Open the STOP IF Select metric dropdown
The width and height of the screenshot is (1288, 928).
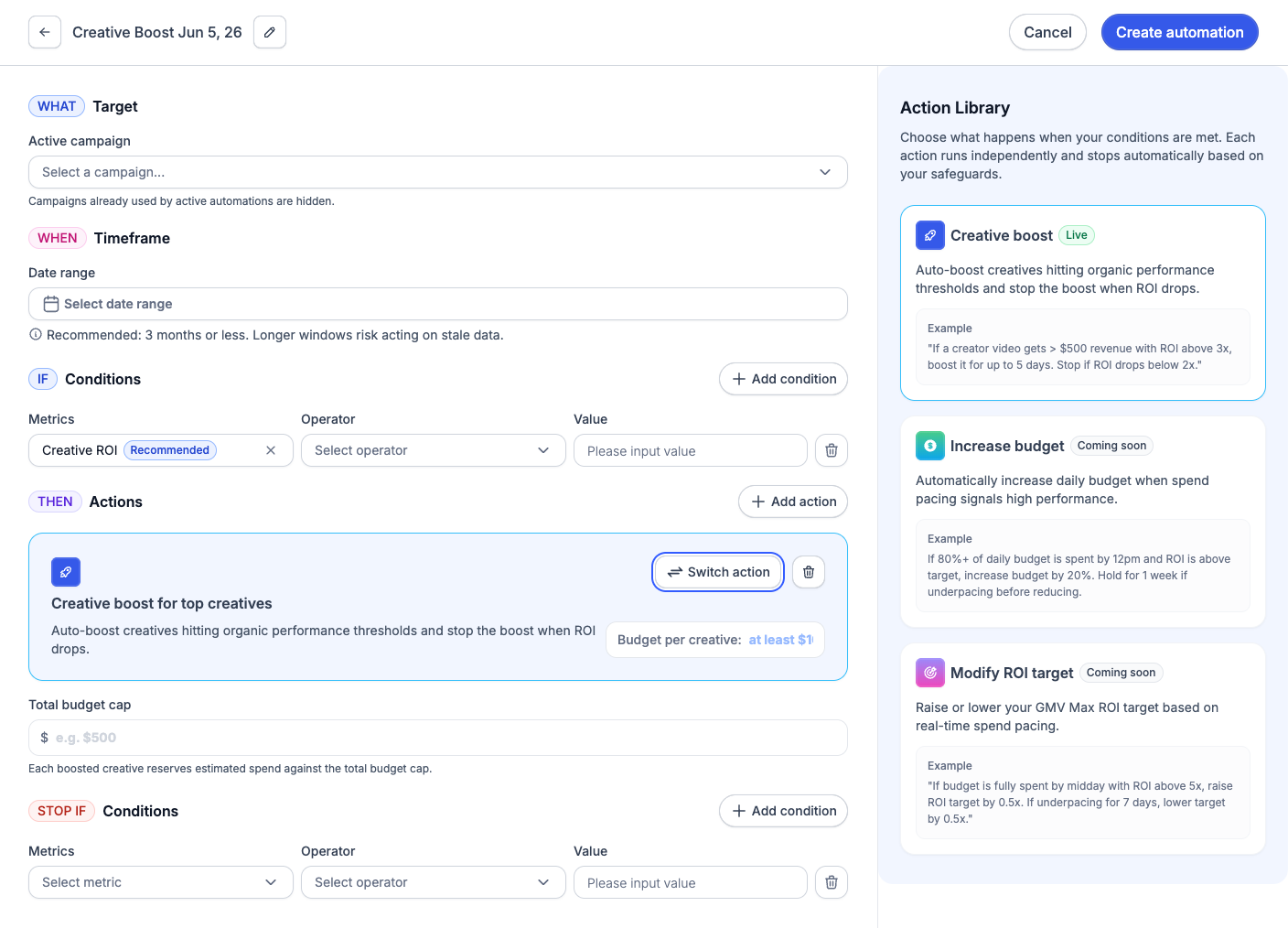pos(161,882)
